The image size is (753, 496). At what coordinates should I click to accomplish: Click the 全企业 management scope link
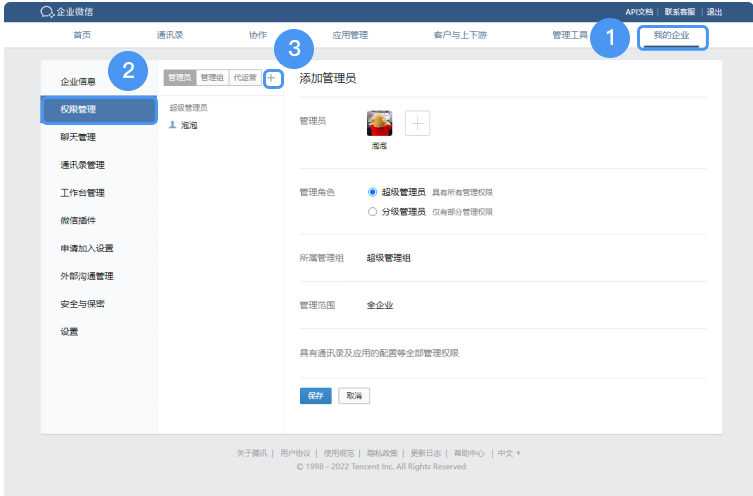tap(380, 305)
